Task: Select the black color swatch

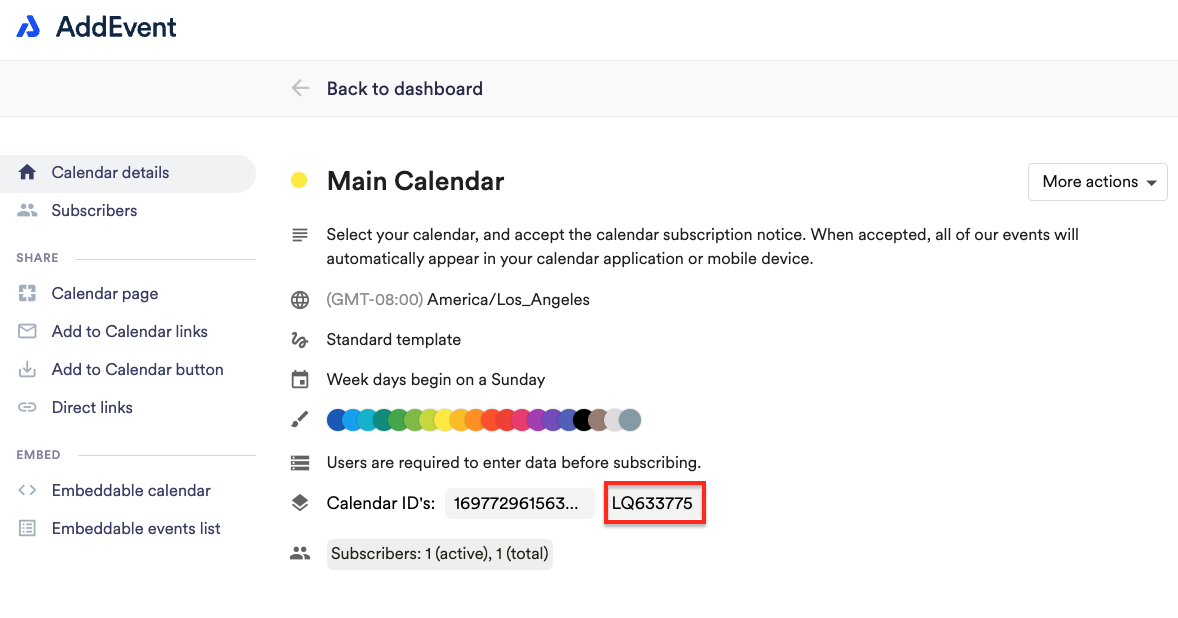Action: [x=583, y=420]
